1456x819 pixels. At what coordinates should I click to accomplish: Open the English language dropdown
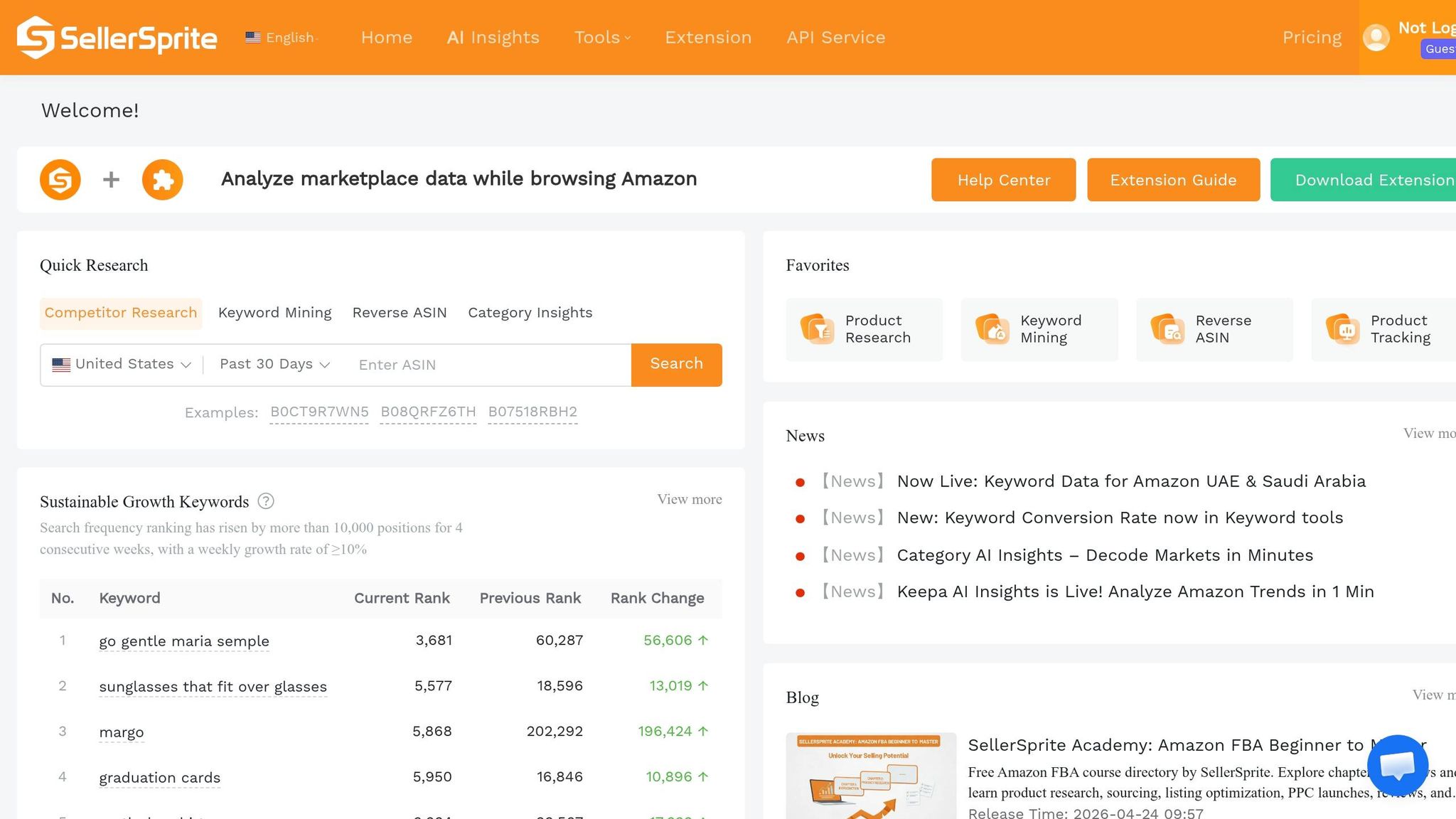click(x=282, y=37)
